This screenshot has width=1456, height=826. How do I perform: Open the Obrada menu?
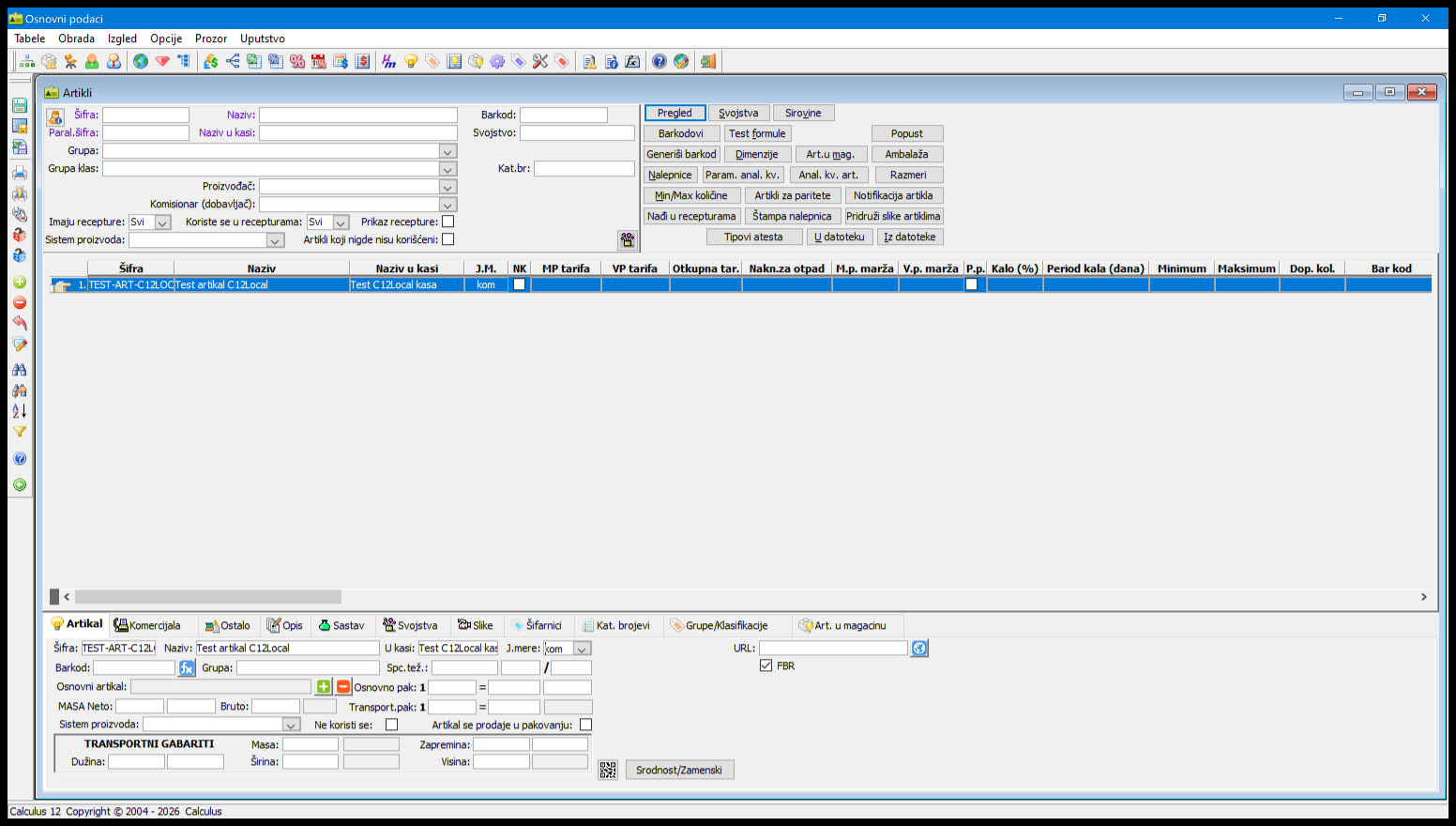pyautogui.click(x=76, y=38)
